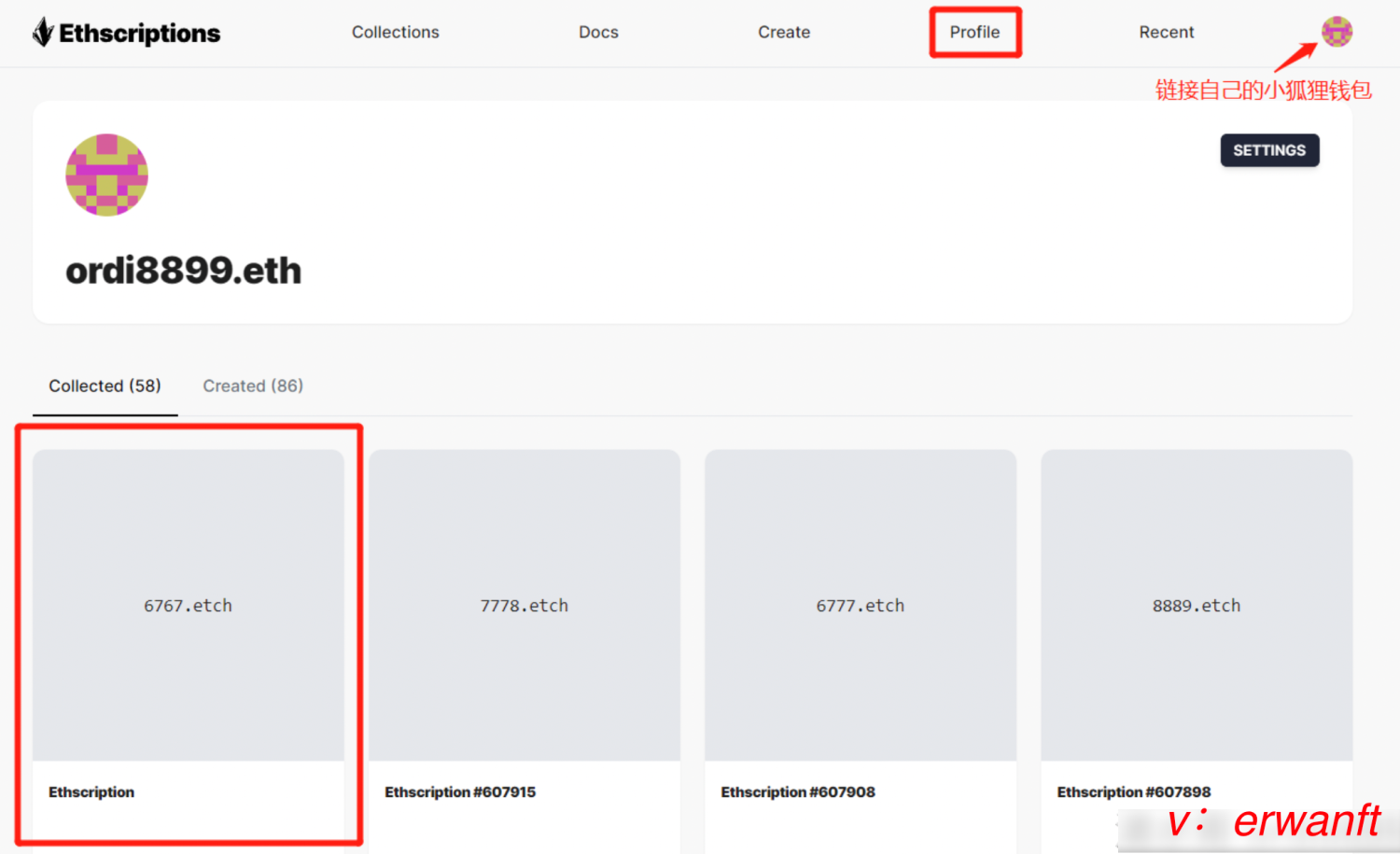Click the Ethscription label under 6767.etch
The image size is (1400, 854).
click(x=91, y=791)
